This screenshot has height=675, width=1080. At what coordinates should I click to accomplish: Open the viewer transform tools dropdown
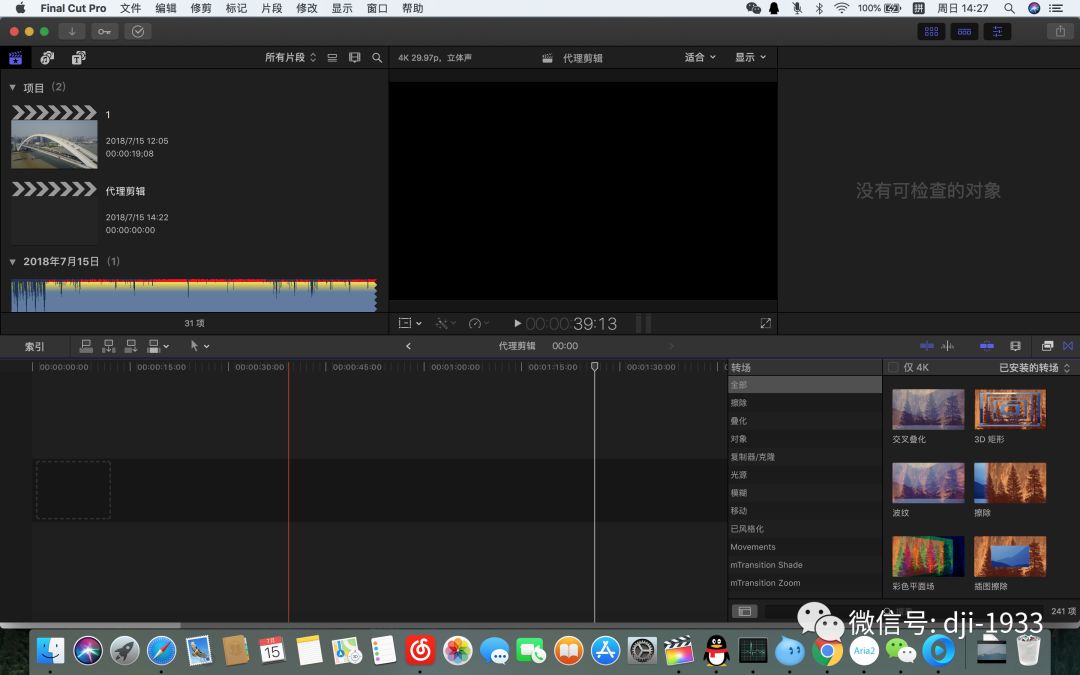(411, 323)
